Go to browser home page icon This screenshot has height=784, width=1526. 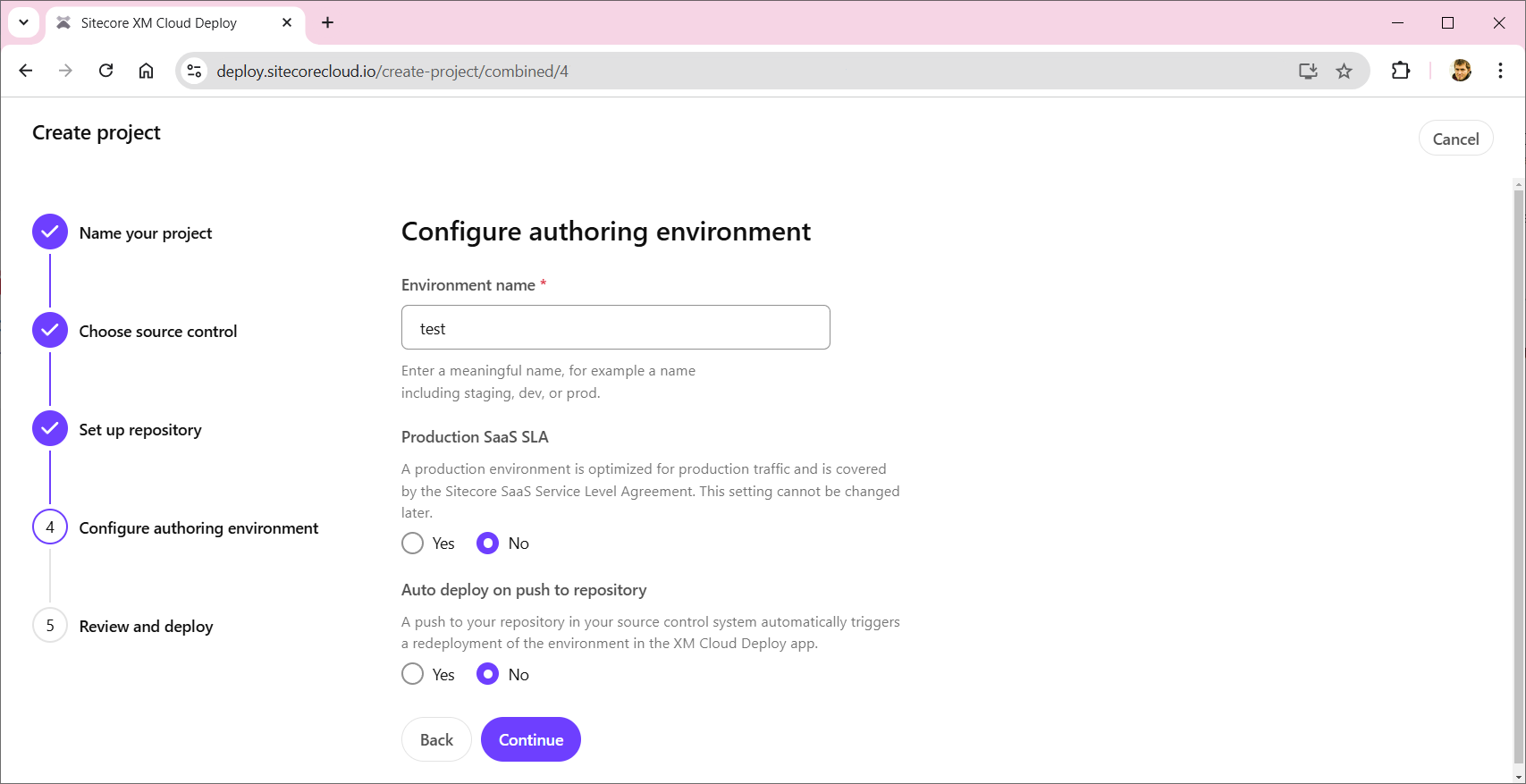147,71
